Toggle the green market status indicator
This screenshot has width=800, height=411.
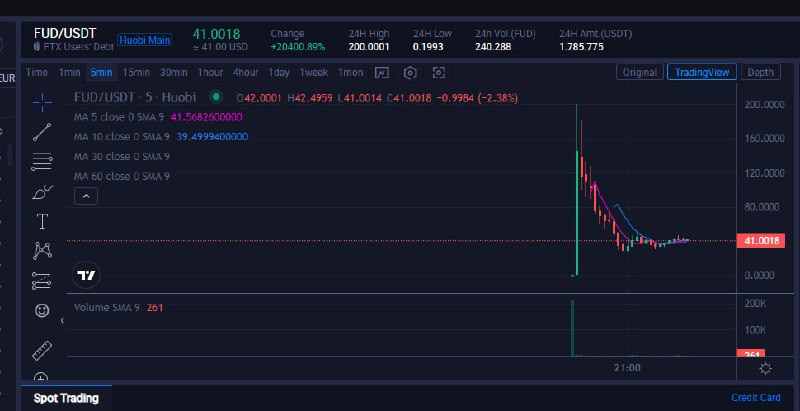[216, 96]
